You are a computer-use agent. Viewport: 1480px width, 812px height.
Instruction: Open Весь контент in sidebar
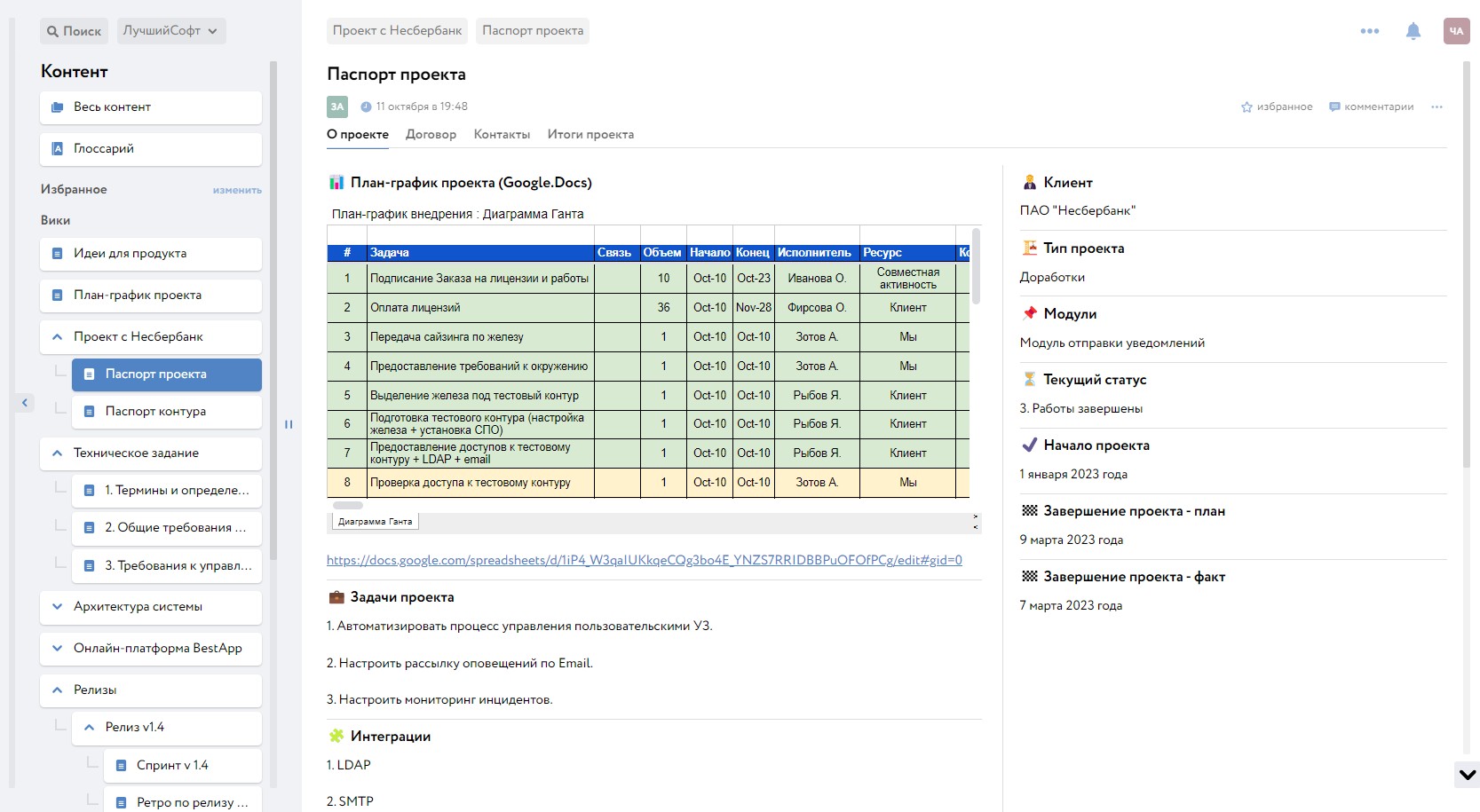tap(151, 107)
